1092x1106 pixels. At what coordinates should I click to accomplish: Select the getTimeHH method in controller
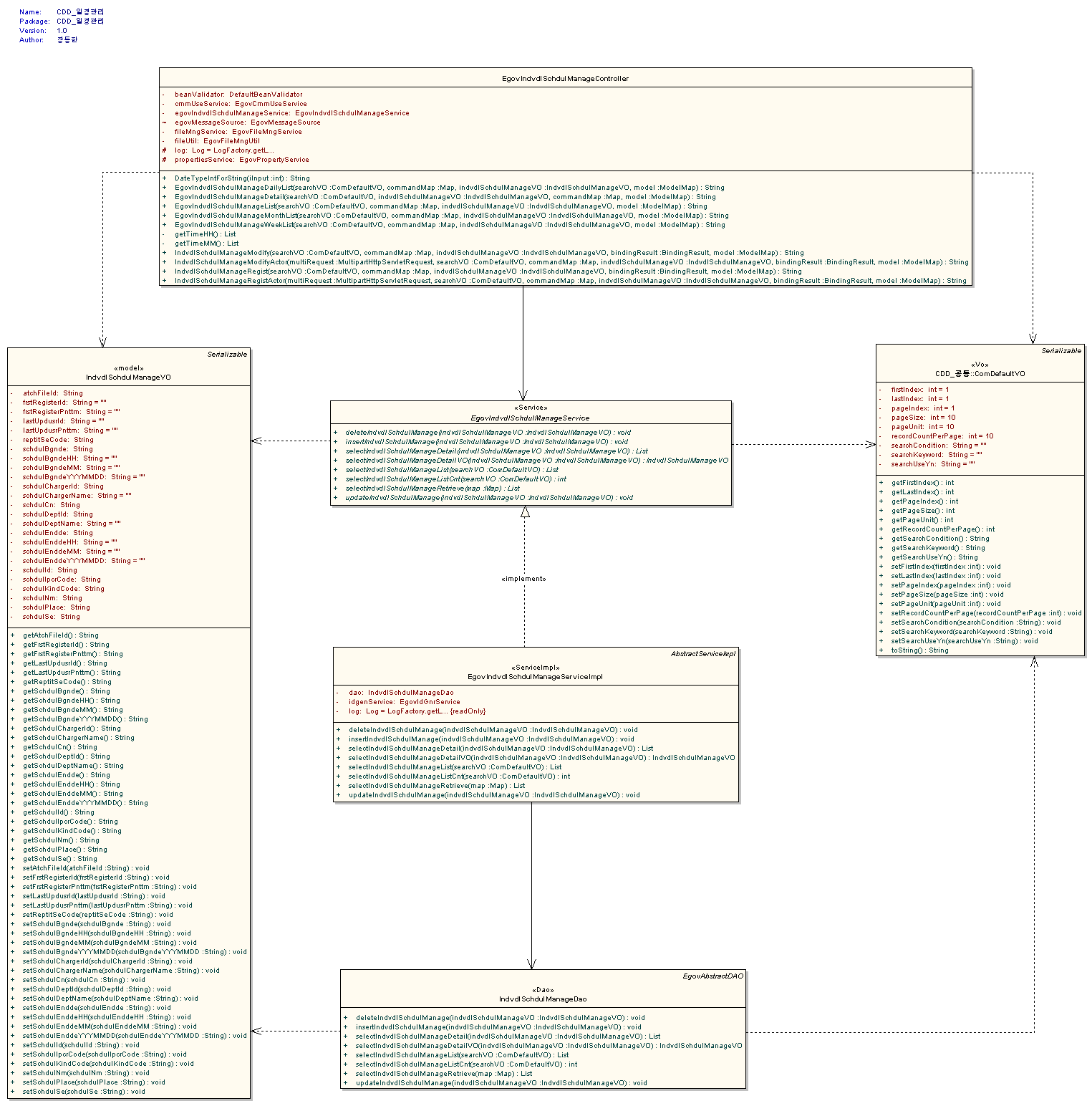pyautogui.click(x=205, y=234)
